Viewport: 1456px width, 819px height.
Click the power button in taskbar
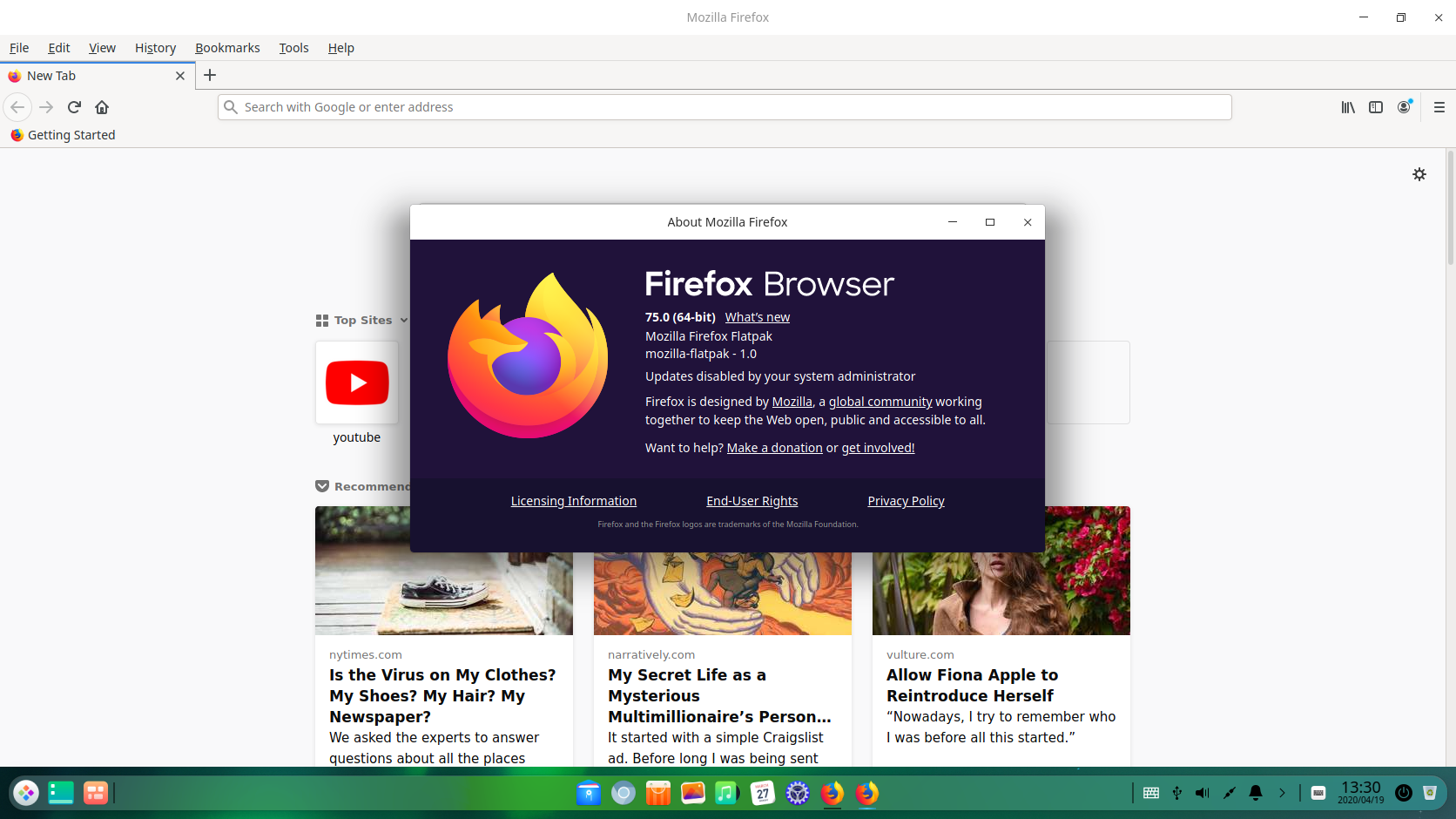(x=1404, y=793)
